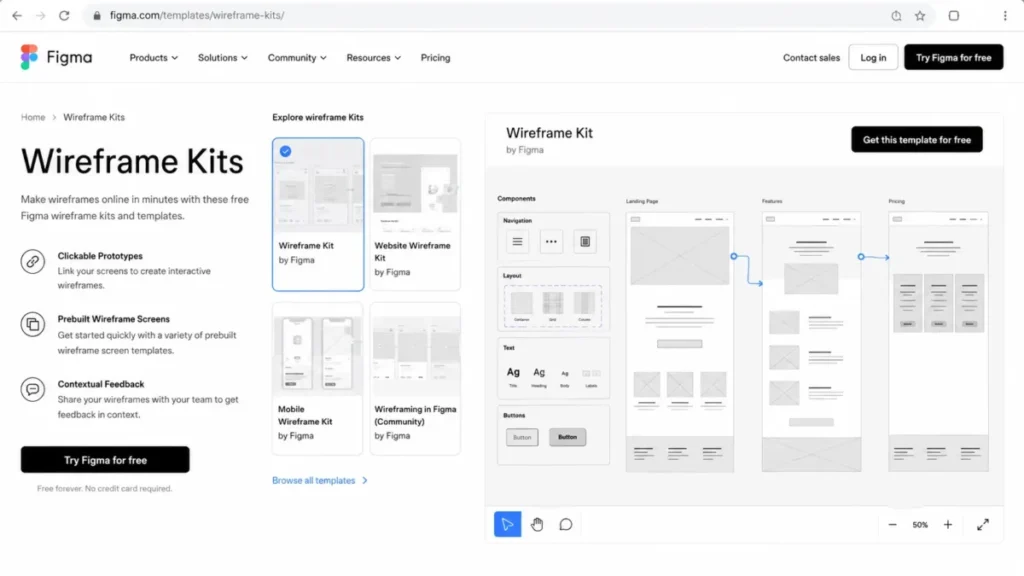Viewport: 1024px width, 576px height.
Task: Click the site lock icon in address bar
Action: click(x=97, y=16)
